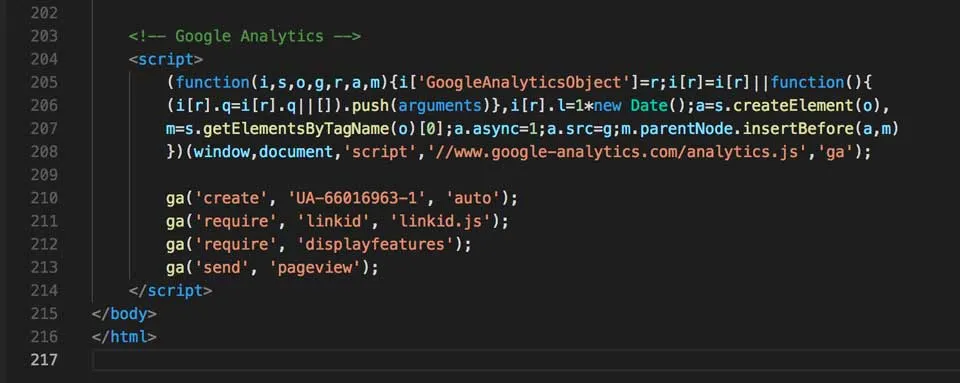960x383 pixels.
Task: Click the 'linkid.js' string
Action: [440, 221]
